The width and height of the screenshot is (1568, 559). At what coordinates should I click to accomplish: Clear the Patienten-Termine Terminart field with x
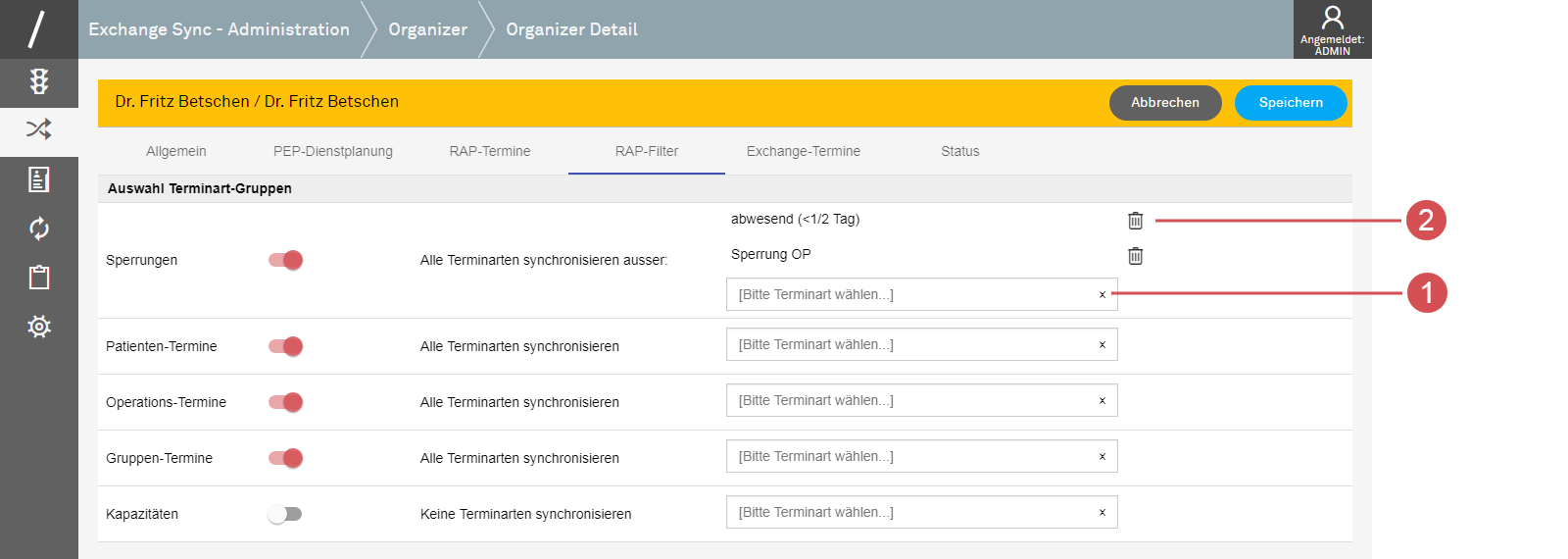click(1102, 345)
